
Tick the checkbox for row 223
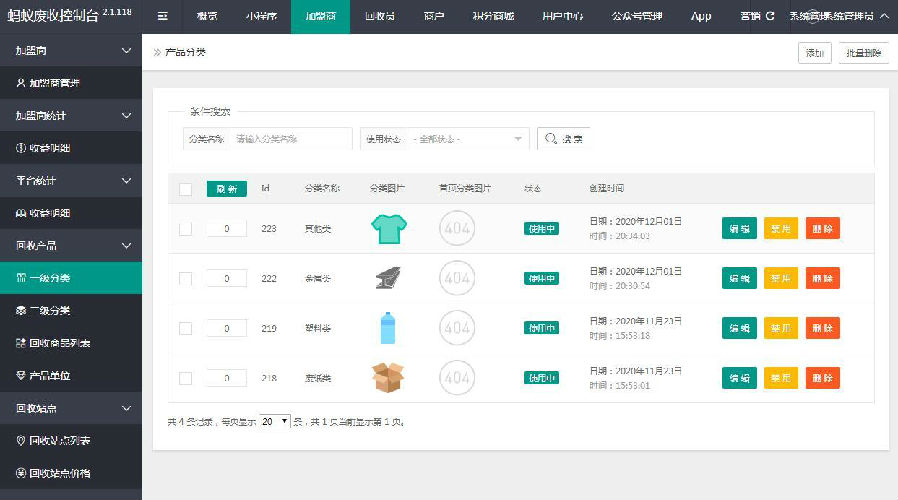(x=186, y=229)
